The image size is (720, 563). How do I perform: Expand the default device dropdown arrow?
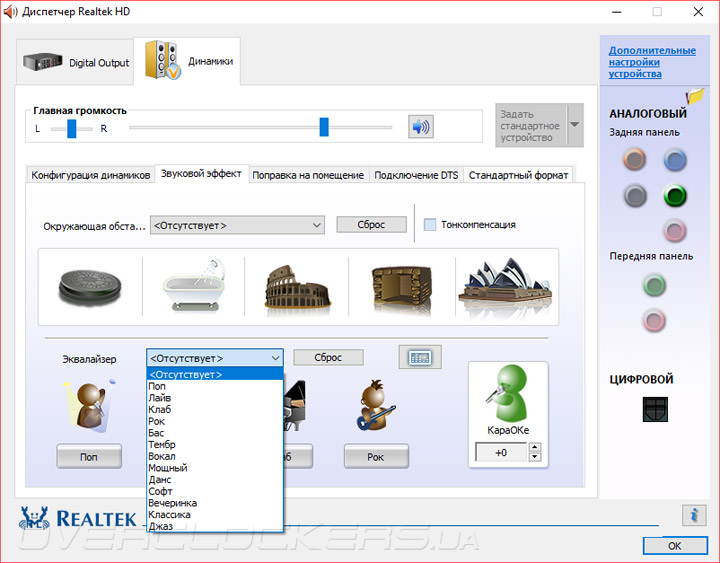575,125
